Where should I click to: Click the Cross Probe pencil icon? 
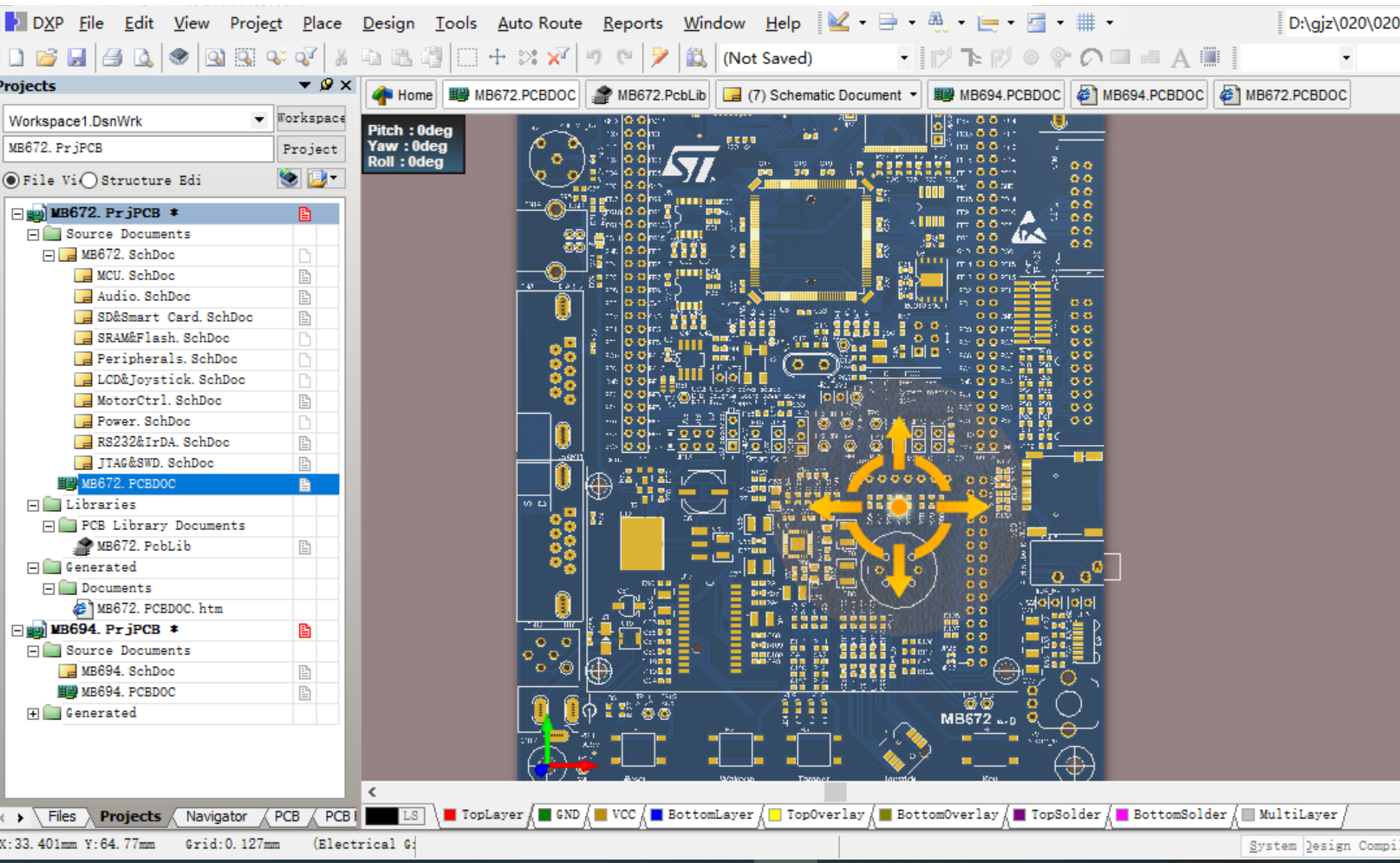(661, 58)
